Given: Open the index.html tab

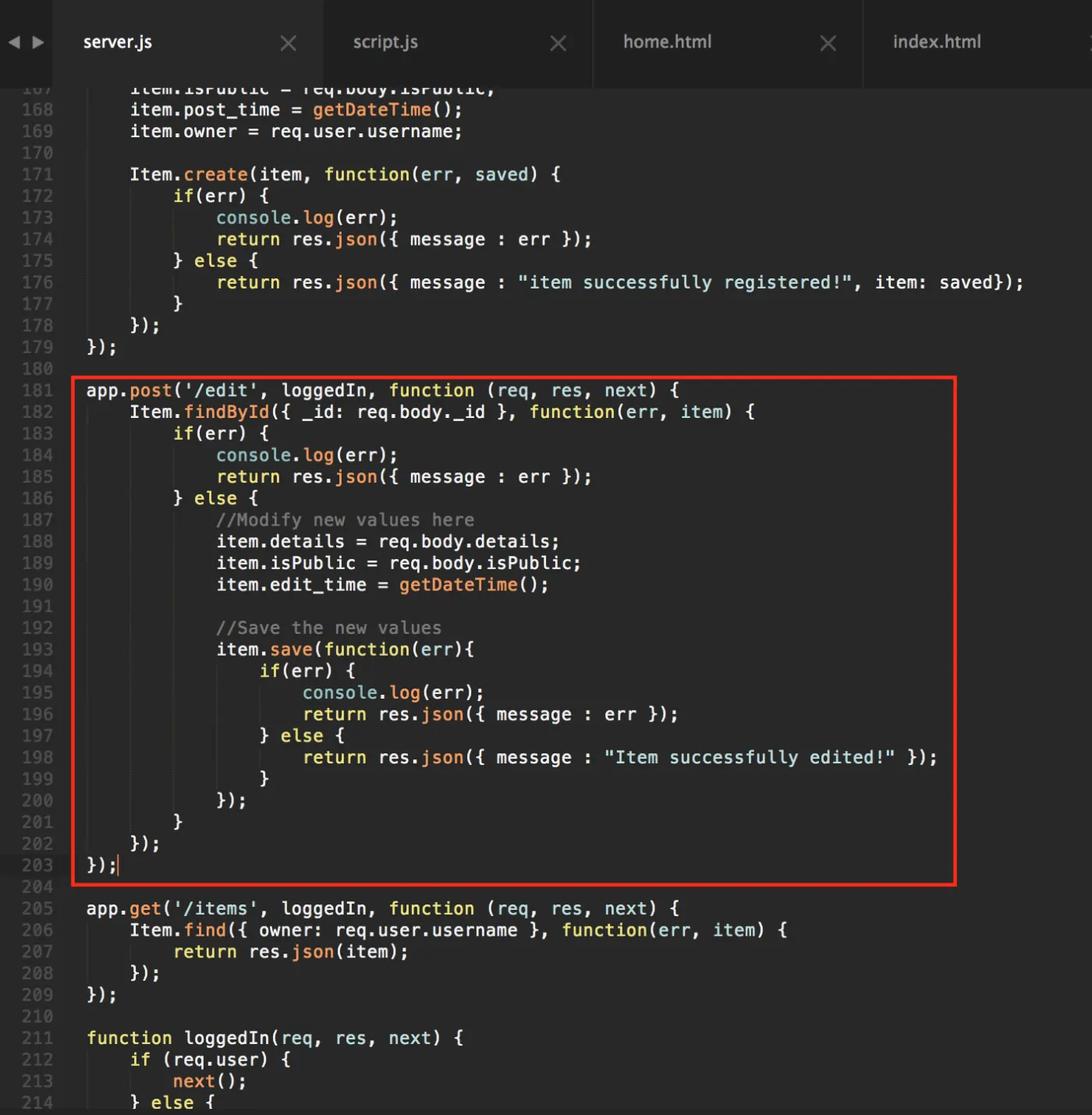Looking at the screenshot, I should point(937,42).
